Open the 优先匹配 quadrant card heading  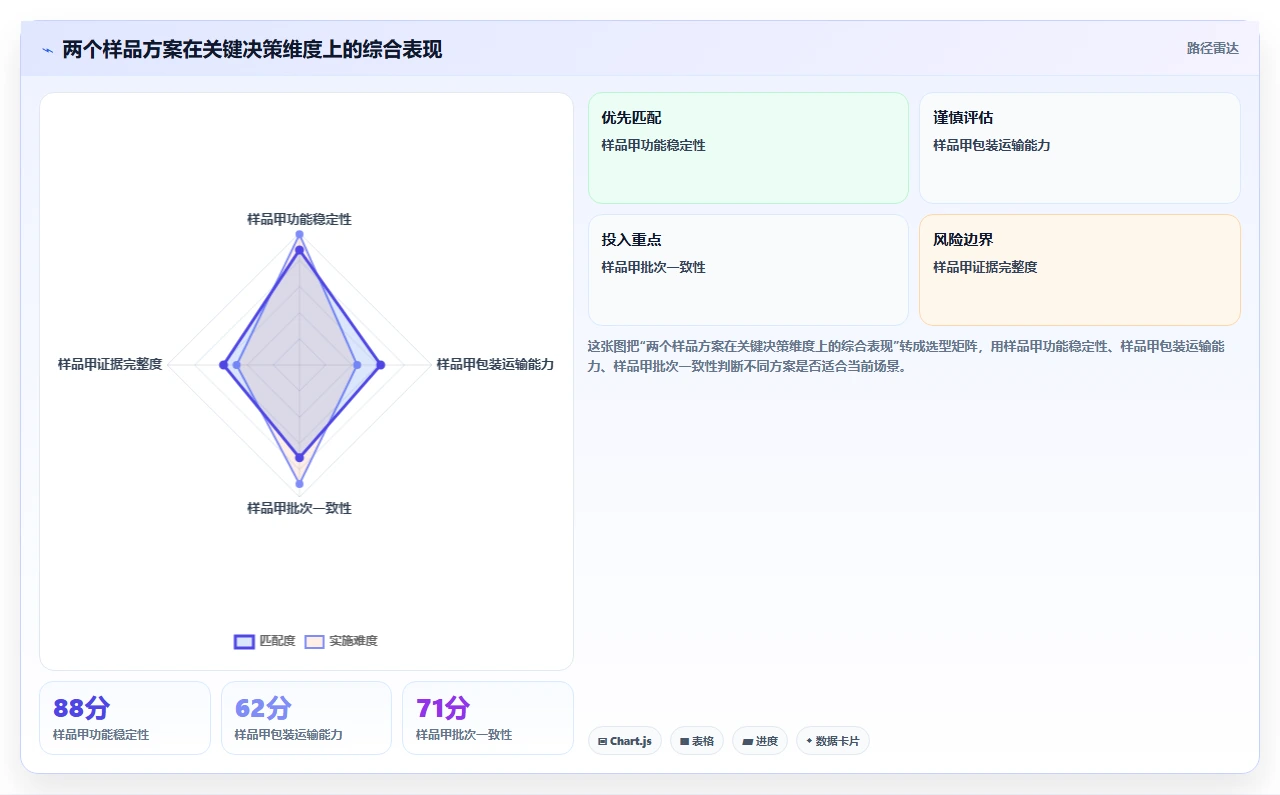pos(631,118)
